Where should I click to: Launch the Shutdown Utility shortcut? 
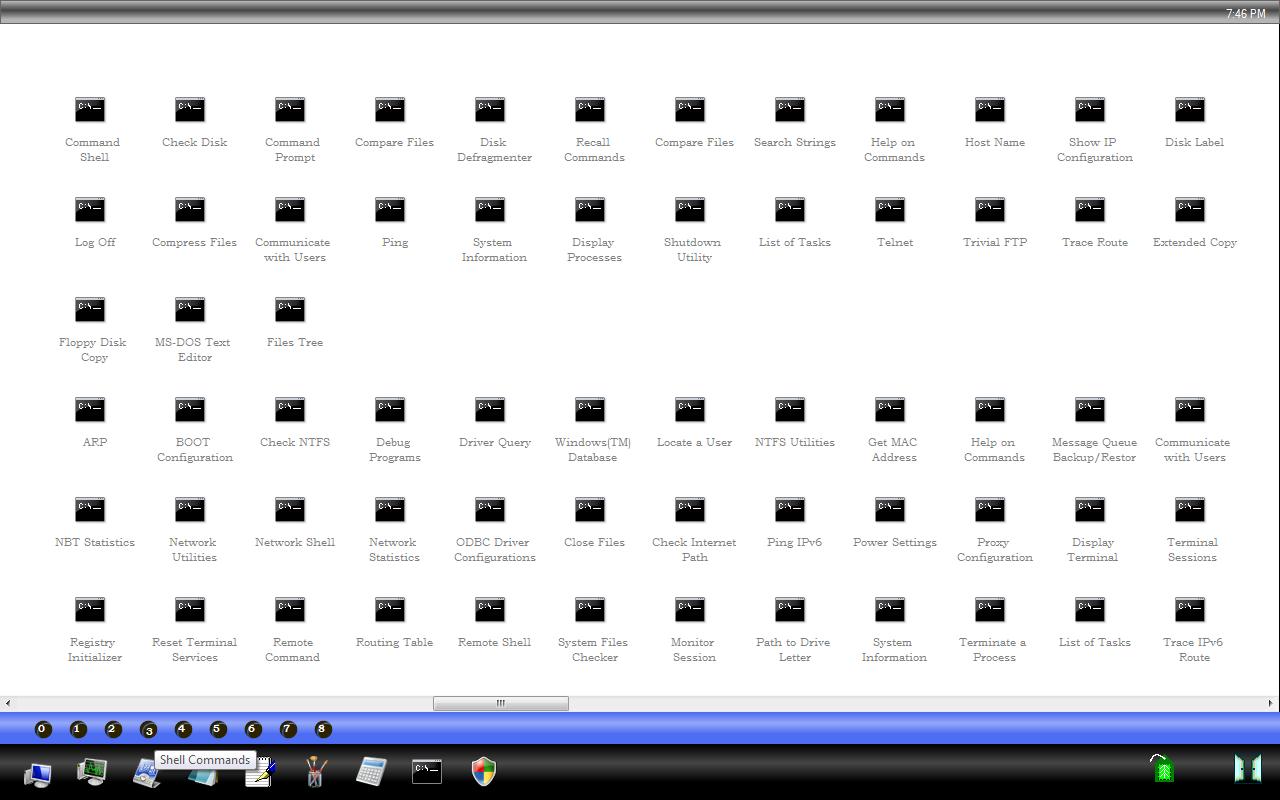click(690, 210)
